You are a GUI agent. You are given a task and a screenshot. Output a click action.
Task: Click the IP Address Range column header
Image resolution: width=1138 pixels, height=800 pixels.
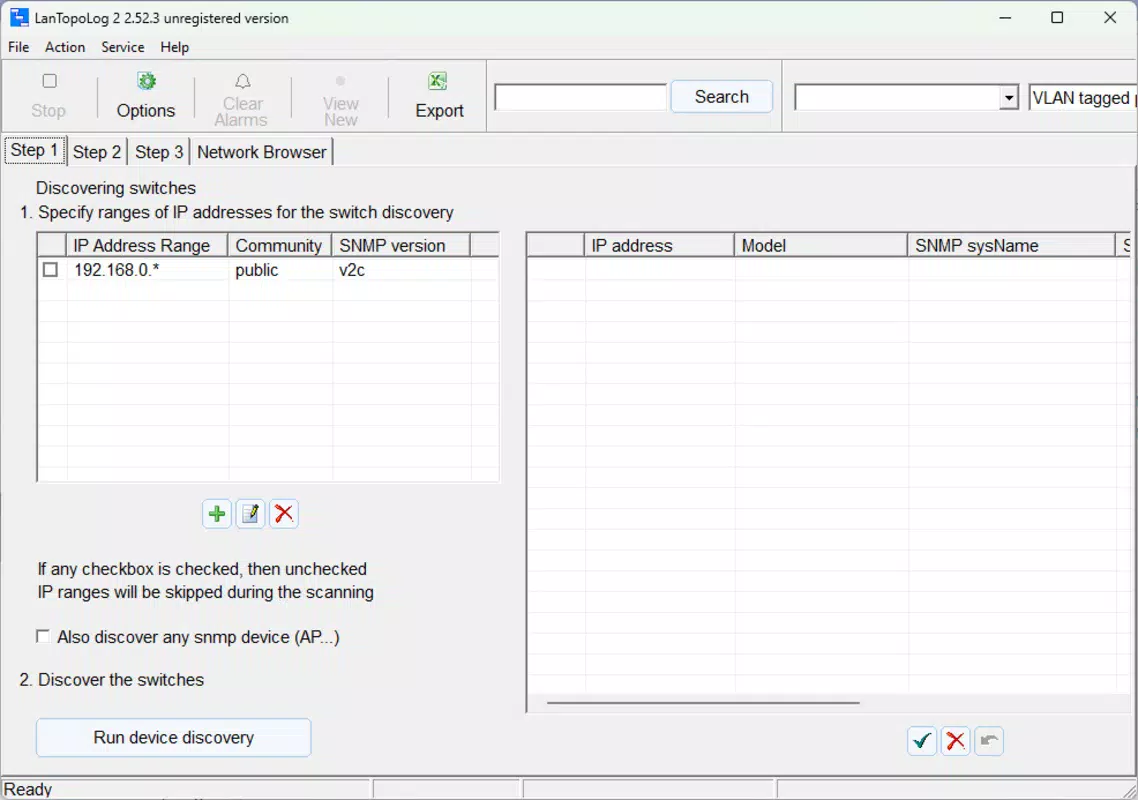tap(147, 245)
